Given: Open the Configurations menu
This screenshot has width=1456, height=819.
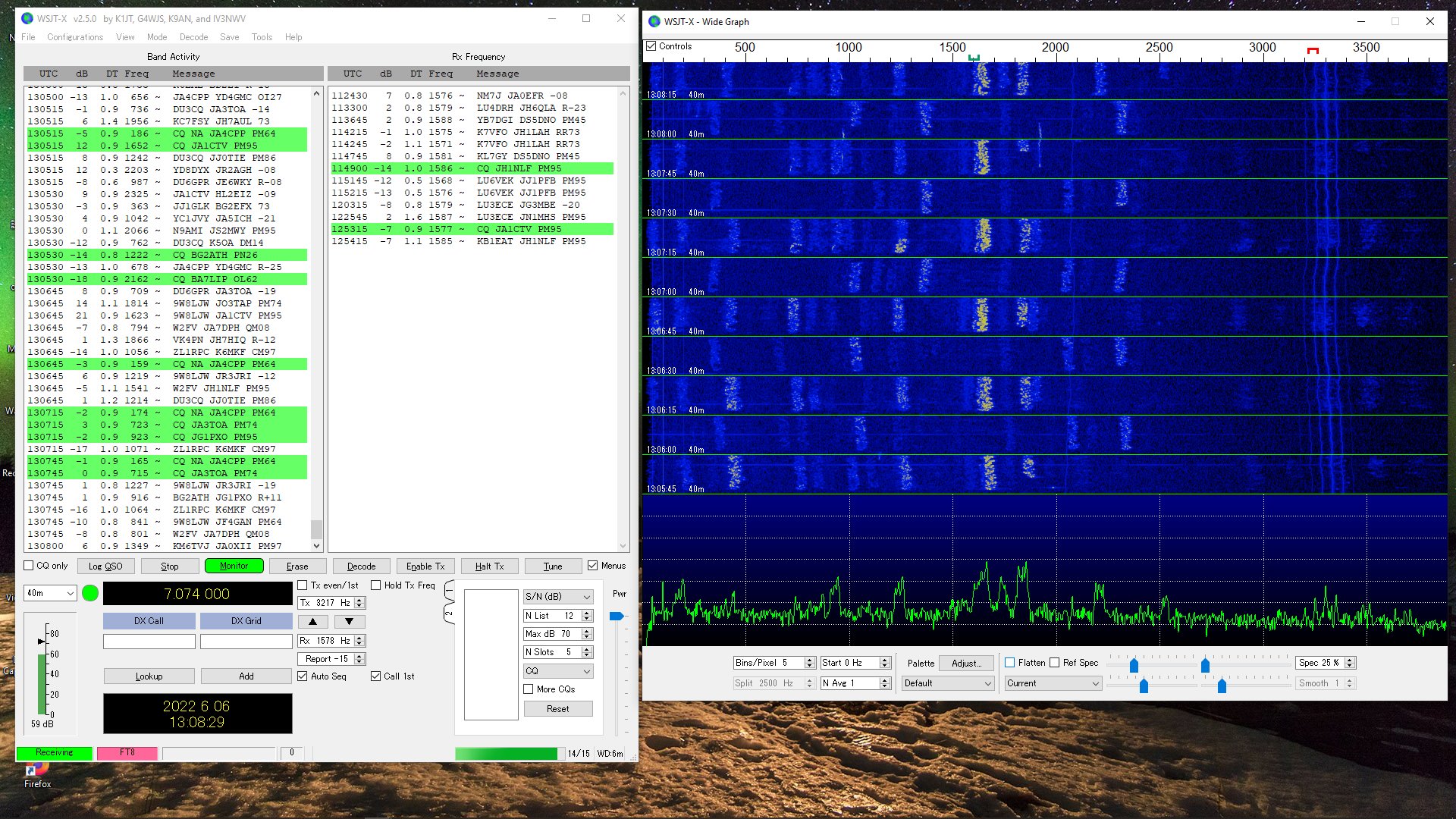Looking at the screenshot, I should point(75,37).
